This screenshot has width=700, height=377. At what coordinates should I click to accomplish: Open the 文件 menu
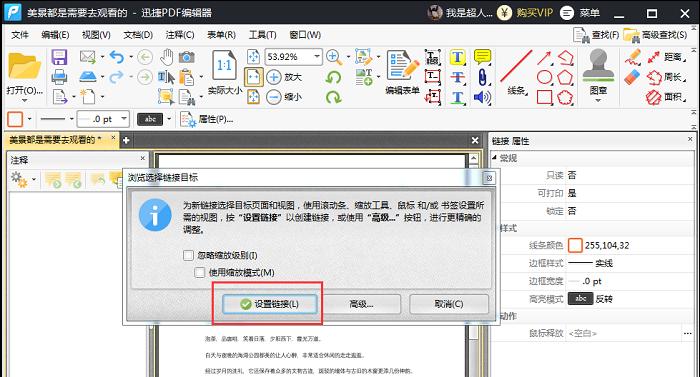pyautogui.click(x=20, y=35)
